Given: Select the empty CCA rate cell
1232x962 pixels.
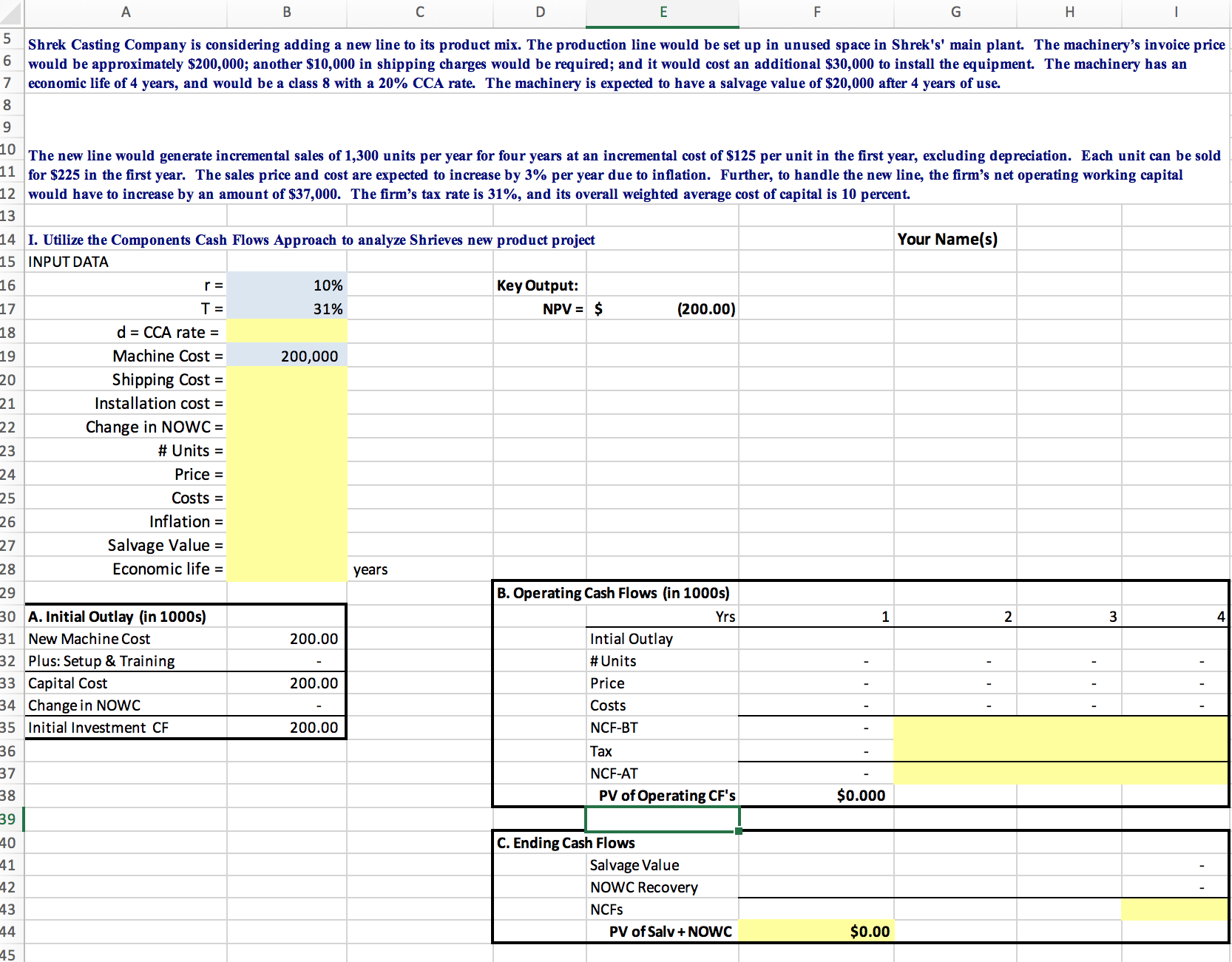Looking at the screenshot, I should point(287,333).
